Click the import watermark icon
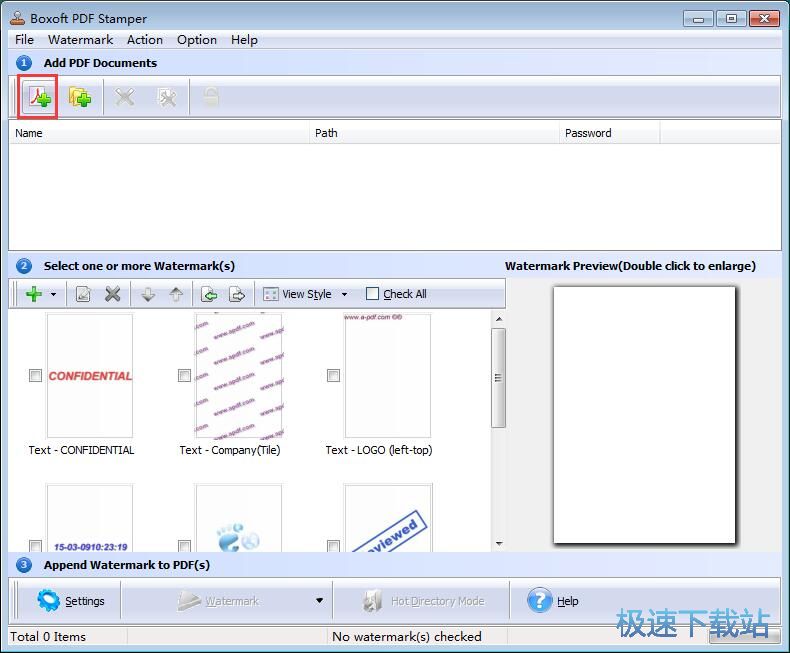 pyautogui.click(x=209, y=294)
